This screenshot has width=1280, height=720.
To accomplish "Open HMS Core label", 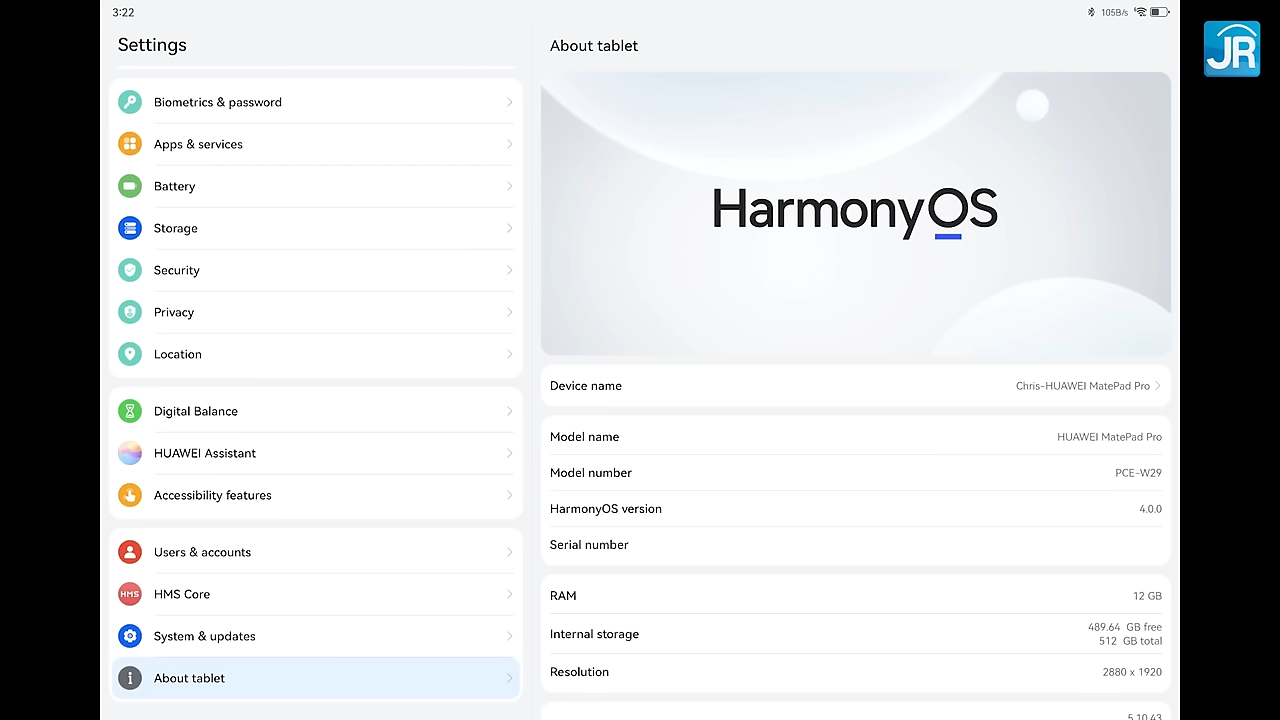I will point(182,594).
